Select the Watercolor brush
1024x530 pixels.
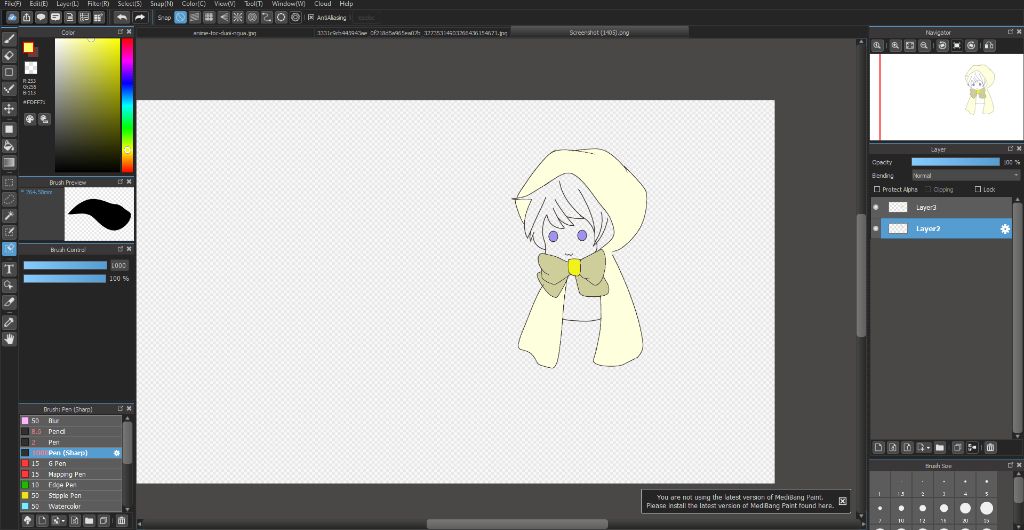(71, 506)
